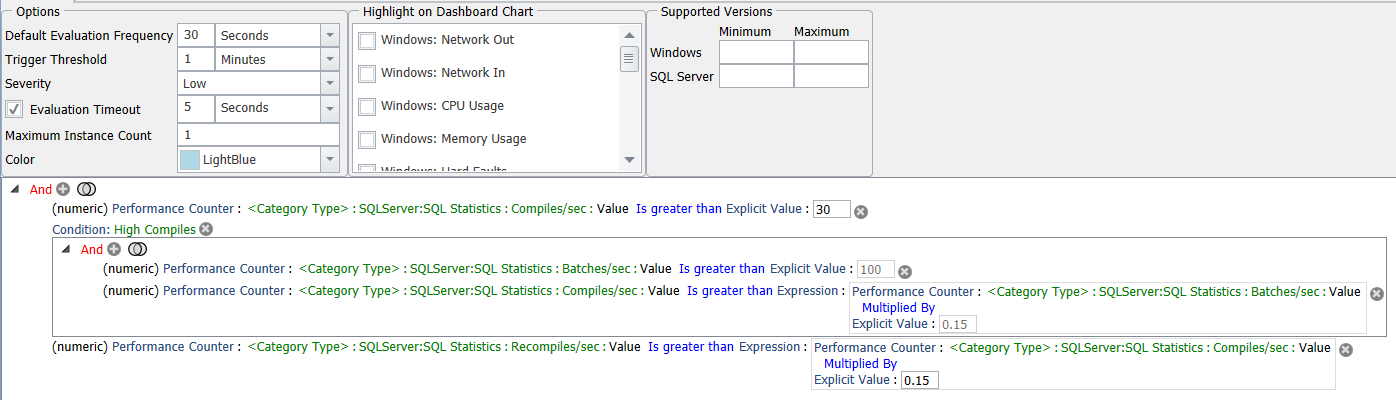Click the Evaluation Timeout value field
1396x400 pixels.
pyautogui.click(x=197, y=107)
